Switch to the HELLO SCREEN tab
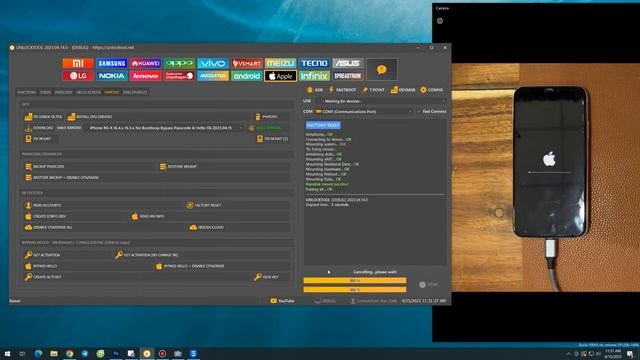The width and height of the screenshot is (640, 360). (88, 92)
